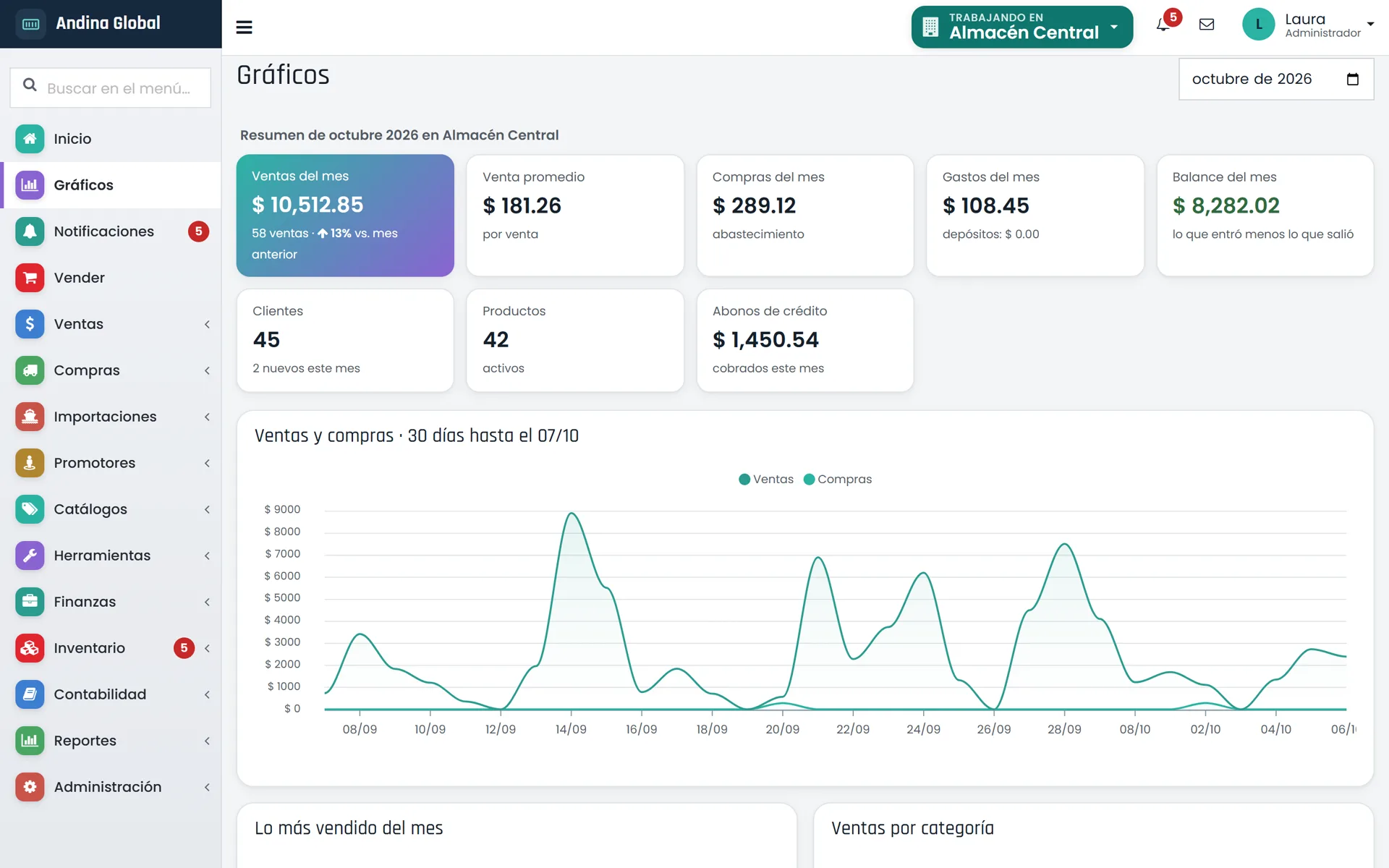1389x868 pixels.
Task: Open the Almacén Central branch dropdown
Action: [x=1022, y=27]
